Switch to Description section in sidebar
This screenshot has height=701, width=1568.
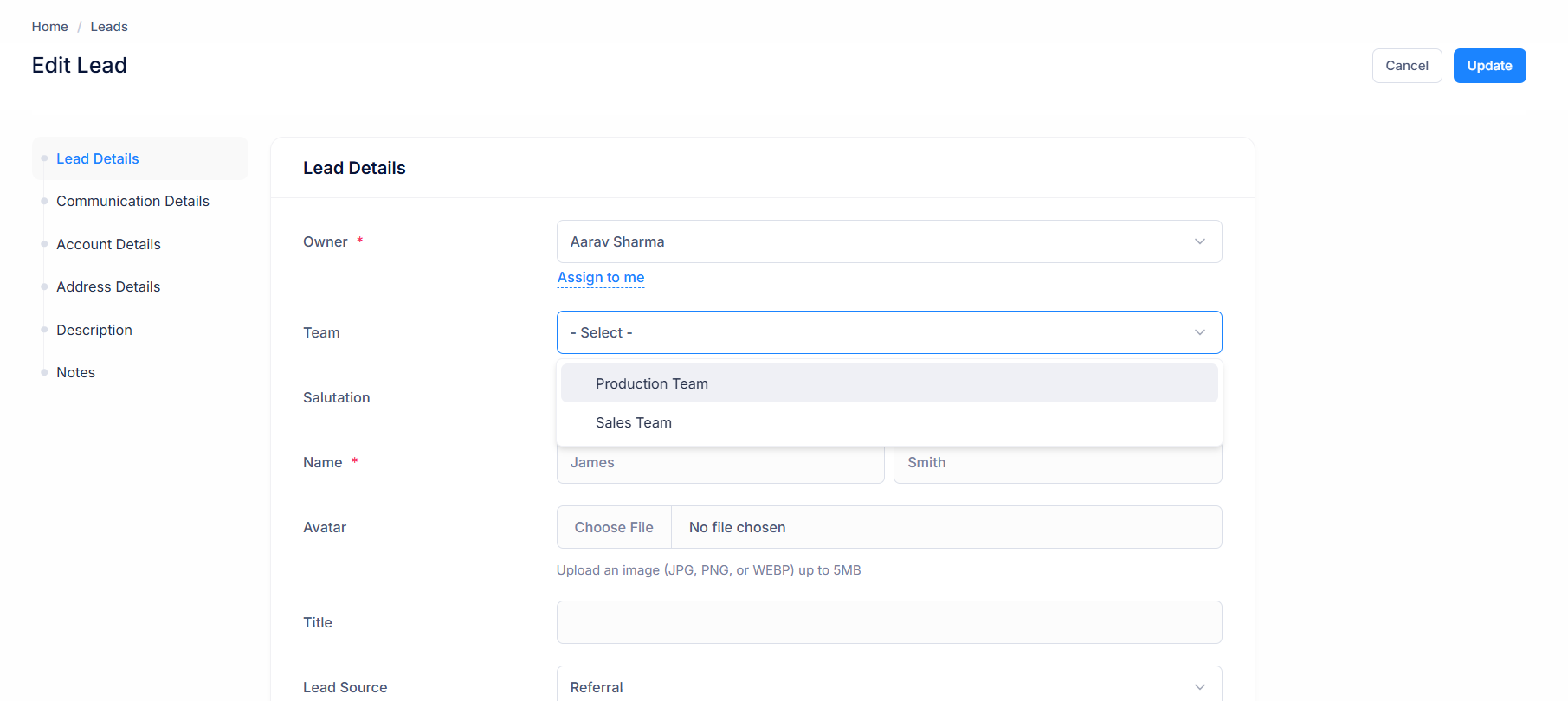tap(94, 330)
